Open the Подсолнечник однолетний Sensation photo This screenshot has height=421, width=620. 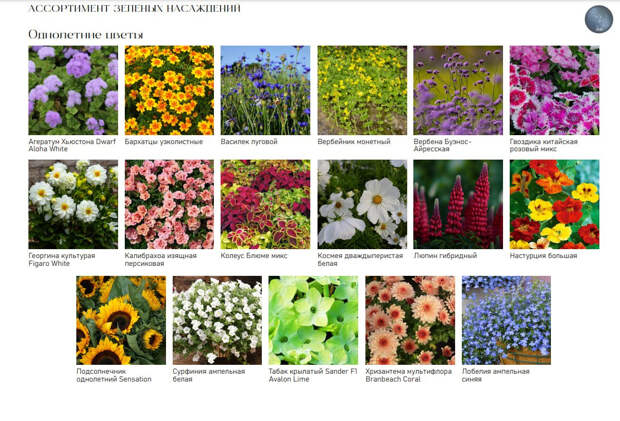coord(121,320)
